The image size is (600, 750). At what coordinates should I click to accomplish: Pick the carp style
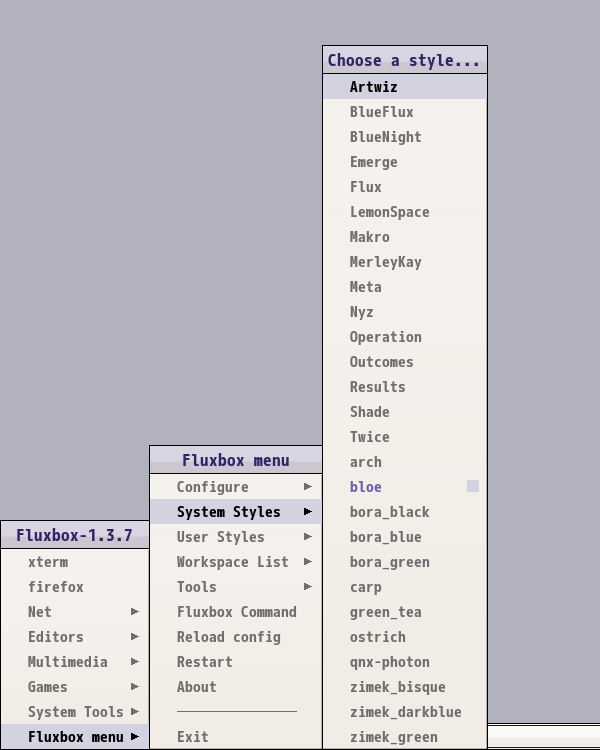405,586
